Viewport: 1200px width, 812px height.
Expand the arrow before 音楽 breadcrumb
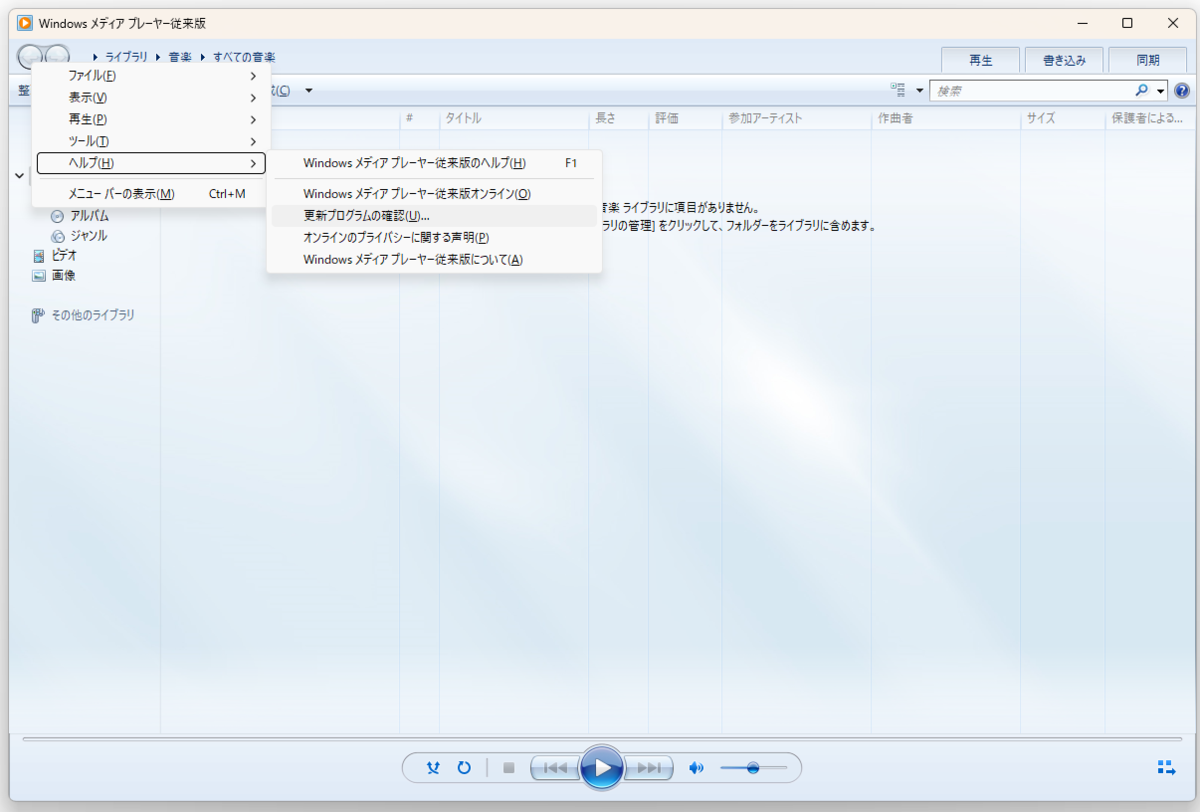[x=158, y=58]
